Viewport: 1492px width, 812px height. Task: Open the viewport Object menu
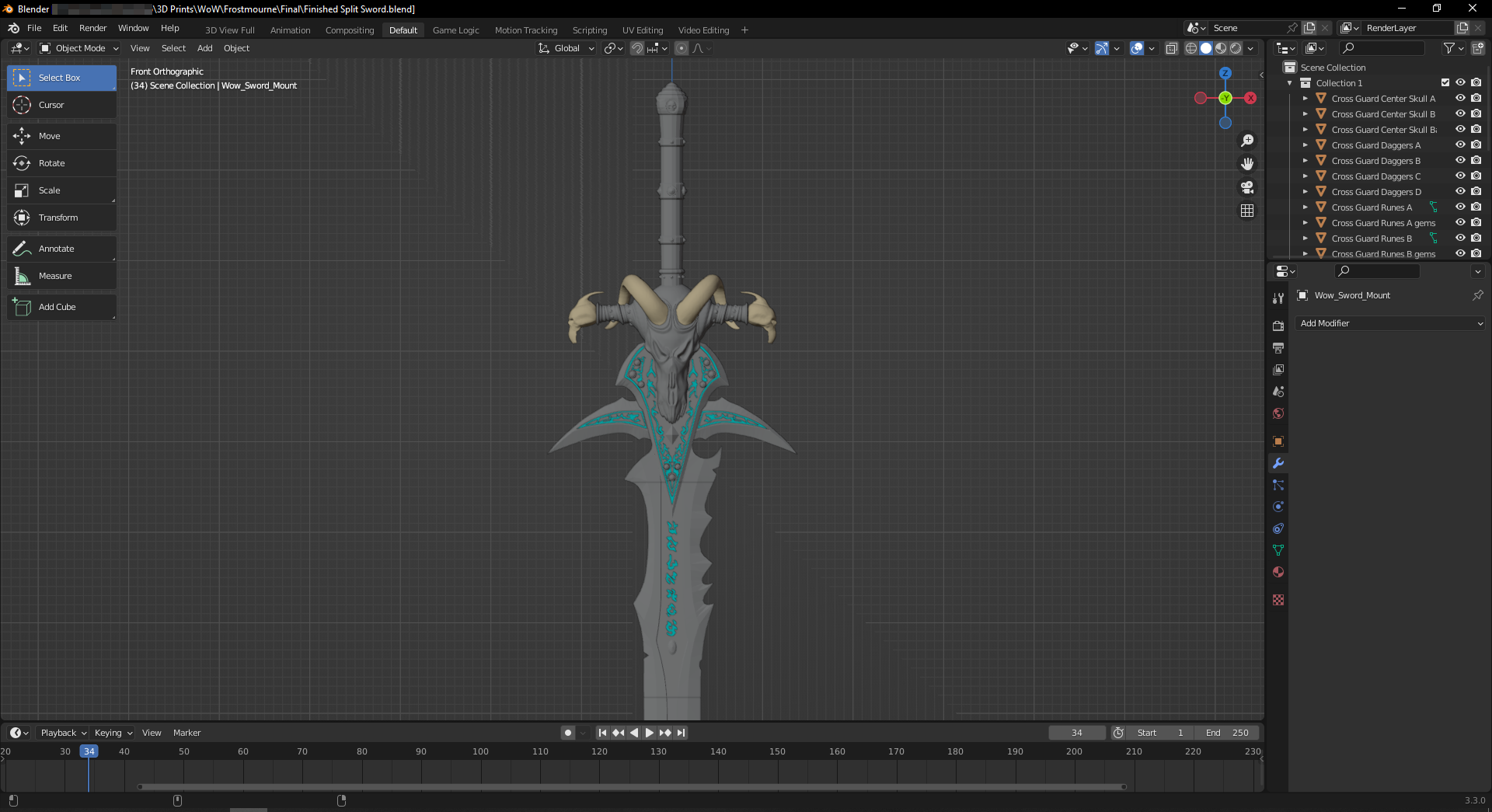(236, 48)
